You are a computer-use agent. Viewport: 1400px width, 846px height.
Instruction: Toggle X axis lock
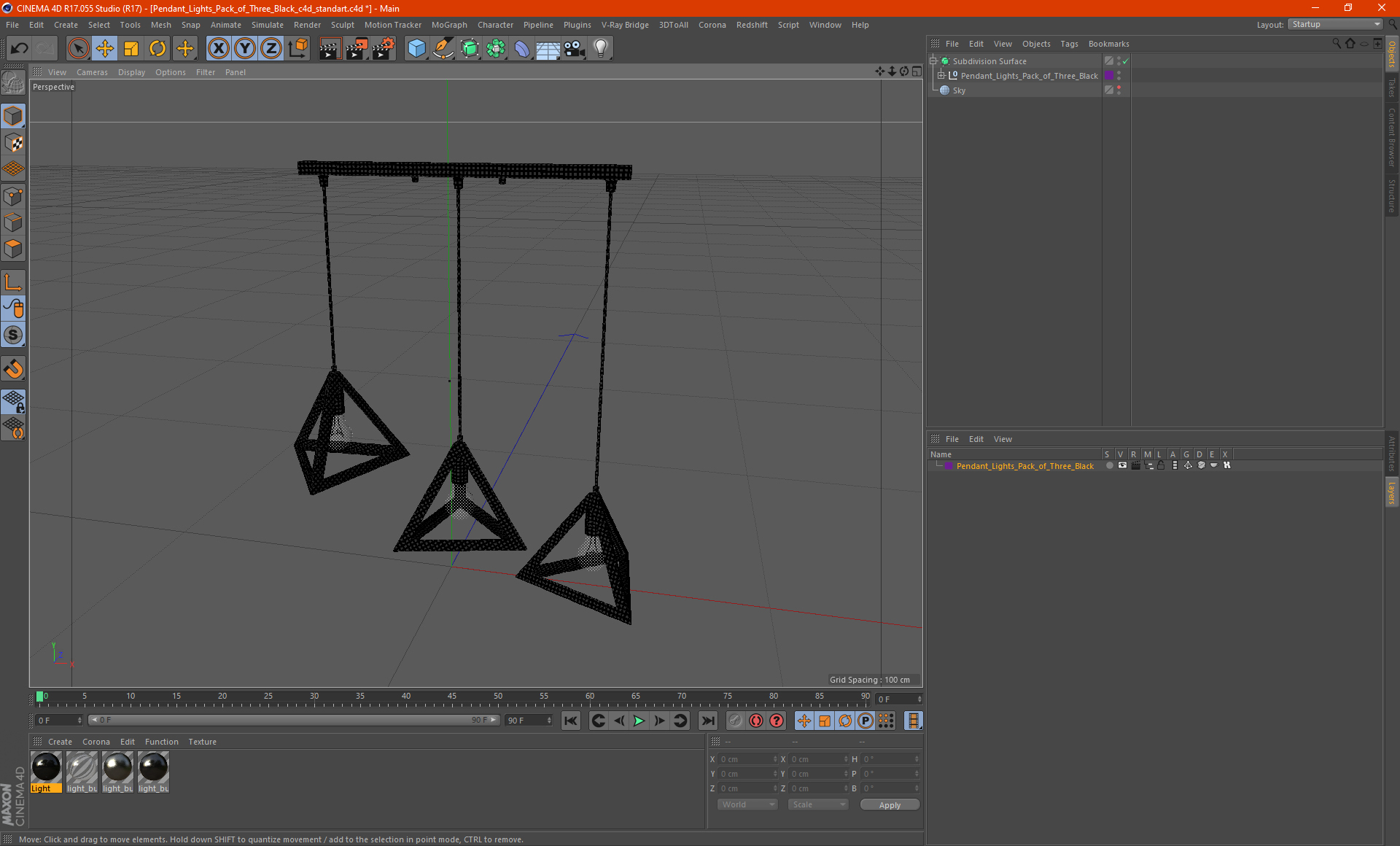click(218, 49)
